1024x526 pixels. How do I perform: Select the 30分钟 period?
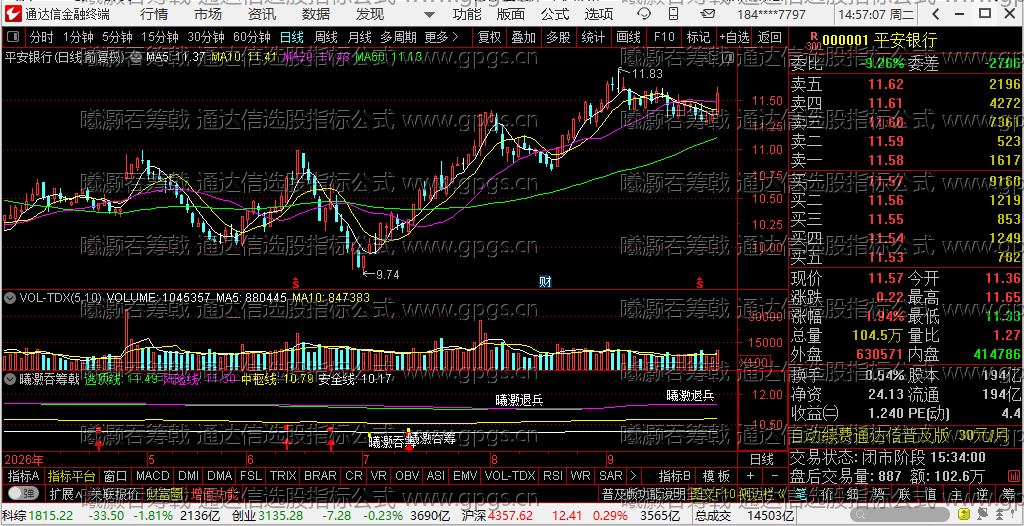tap(206, 37)
